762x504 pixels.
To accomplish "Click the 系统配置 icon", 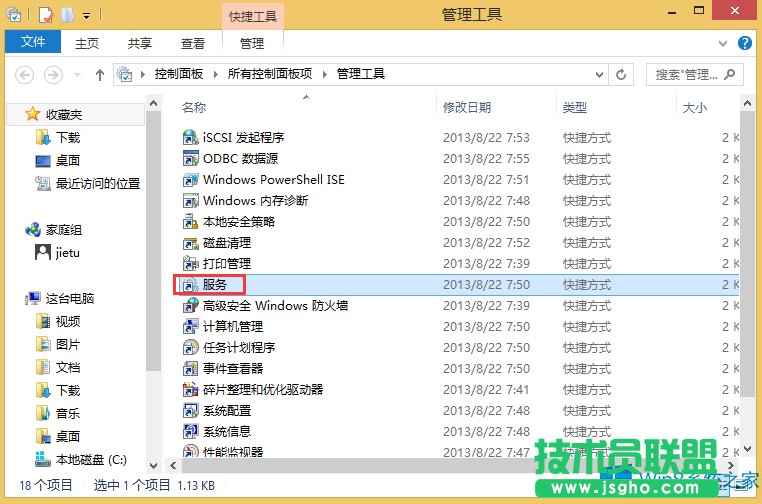I will click(190, 411).
